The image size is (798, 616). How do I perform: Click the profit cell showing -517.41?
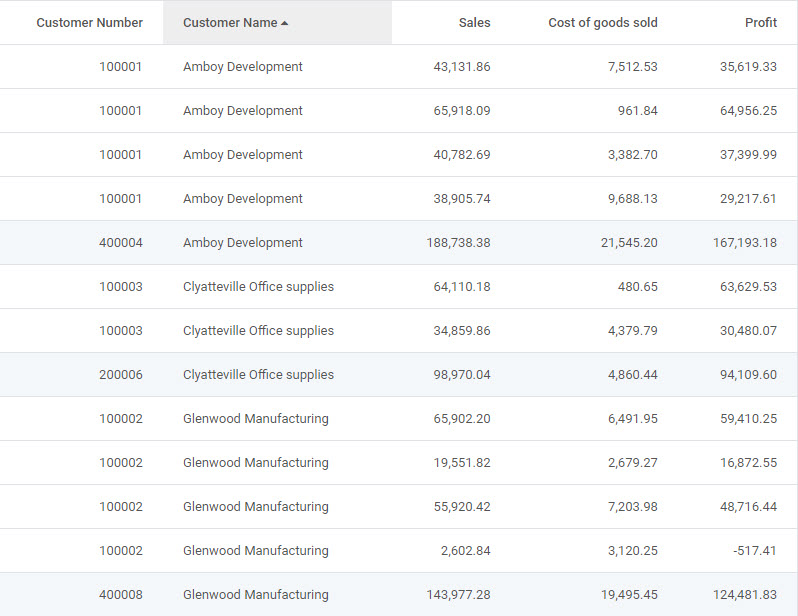(x=755, y=550)
